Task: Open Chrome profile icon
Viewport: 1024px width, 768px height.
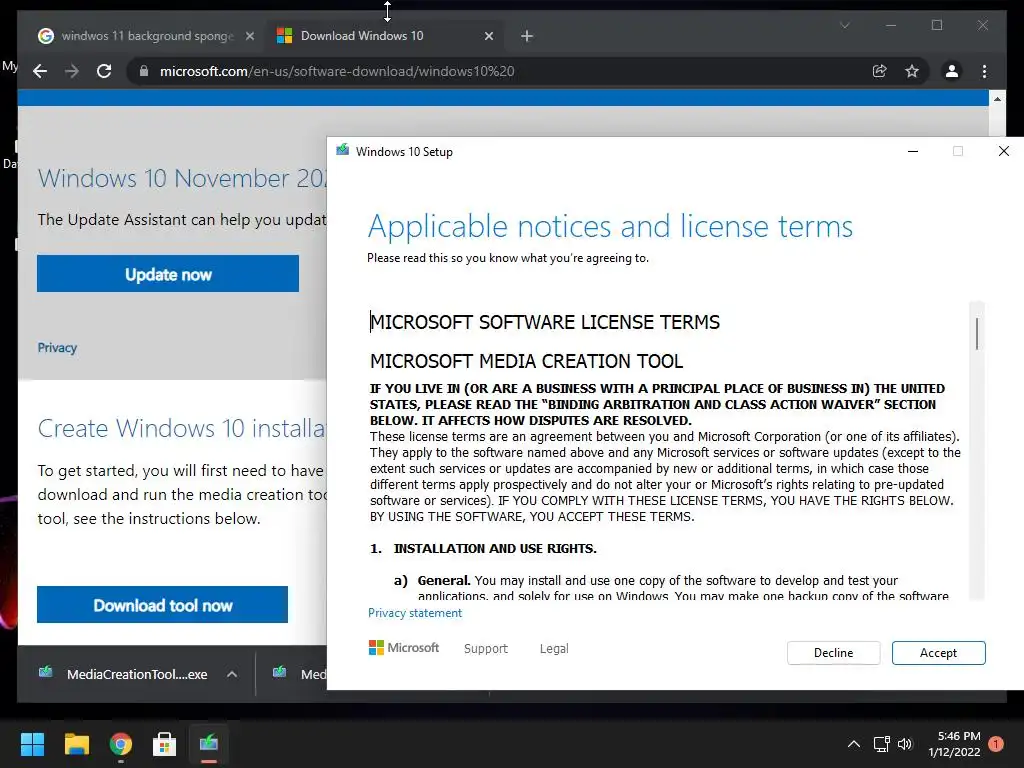Action: click(952, 71)
